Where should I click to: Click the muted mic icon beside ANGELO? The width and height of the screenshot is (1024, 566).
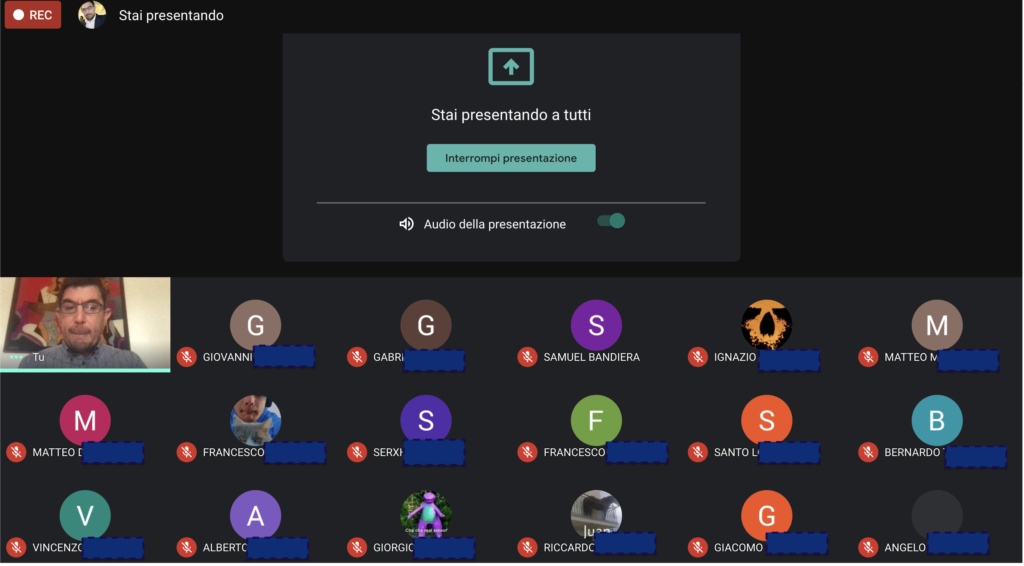pyautogui.click(x=869, y=547)
